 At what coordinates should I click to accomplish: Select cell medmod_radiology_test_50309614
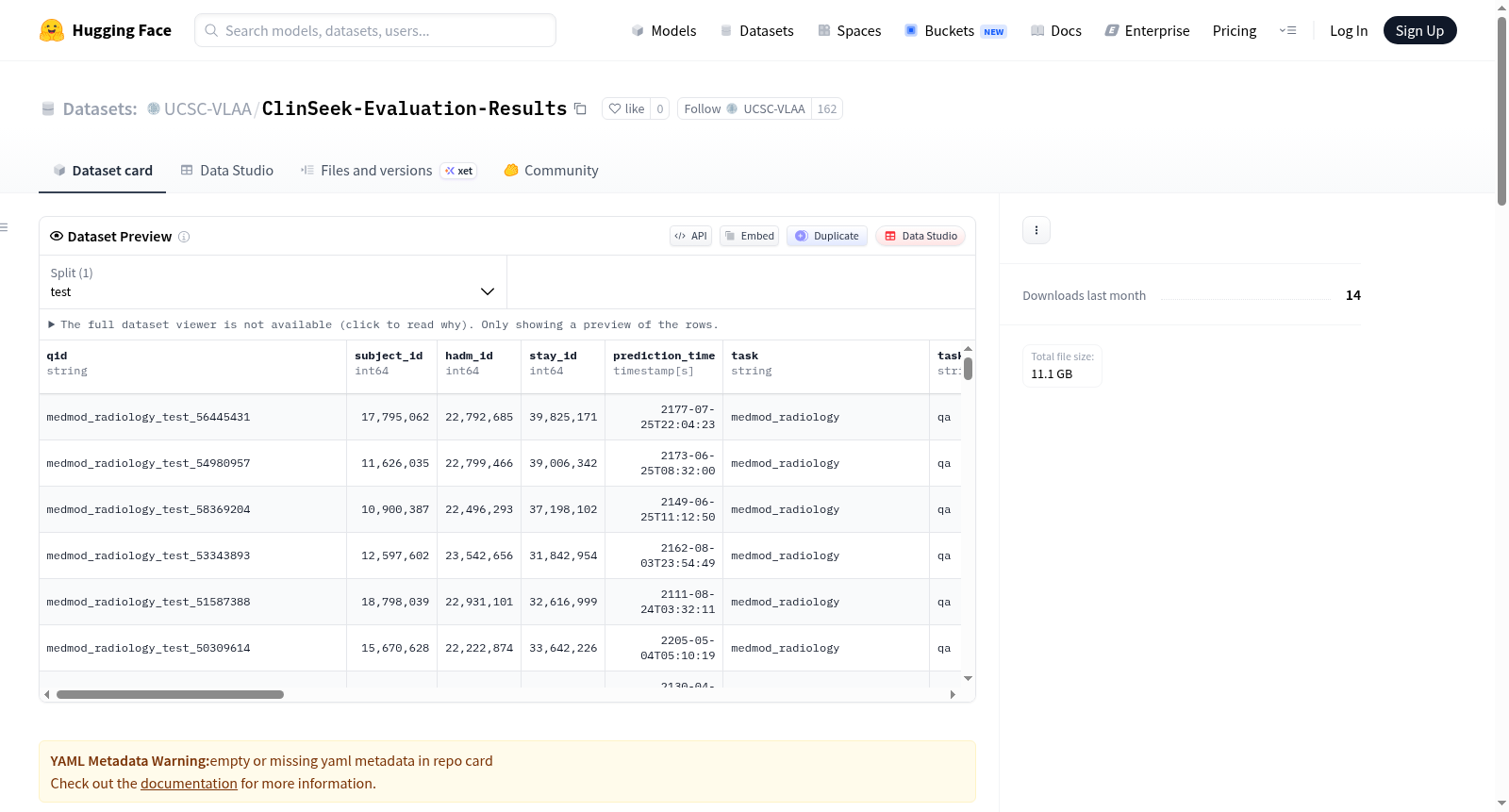[192, 648]
